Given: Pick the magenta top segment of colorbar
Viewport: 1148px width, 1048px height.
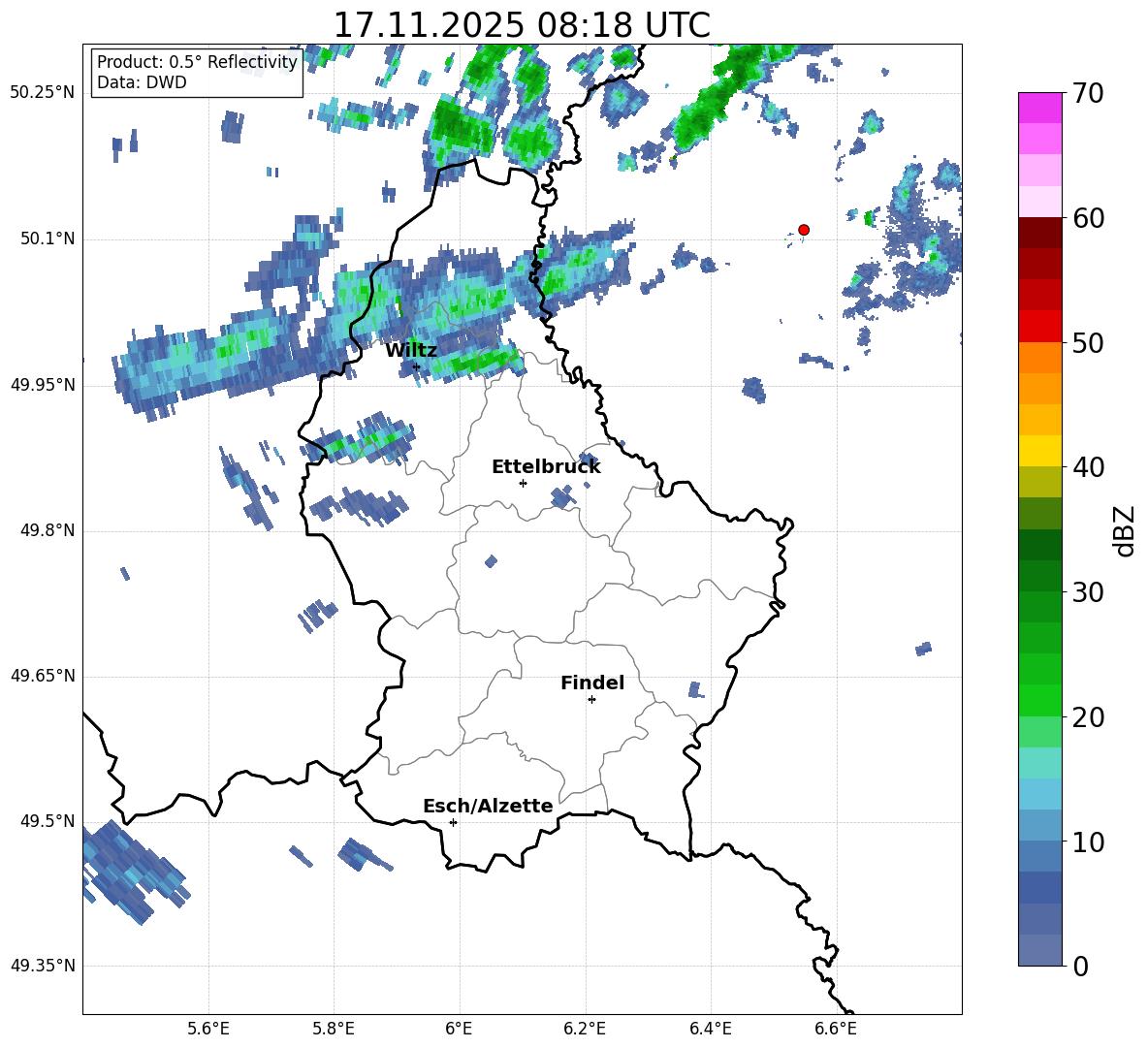Looking at the screenshot, I should (x=1040, y=108).
